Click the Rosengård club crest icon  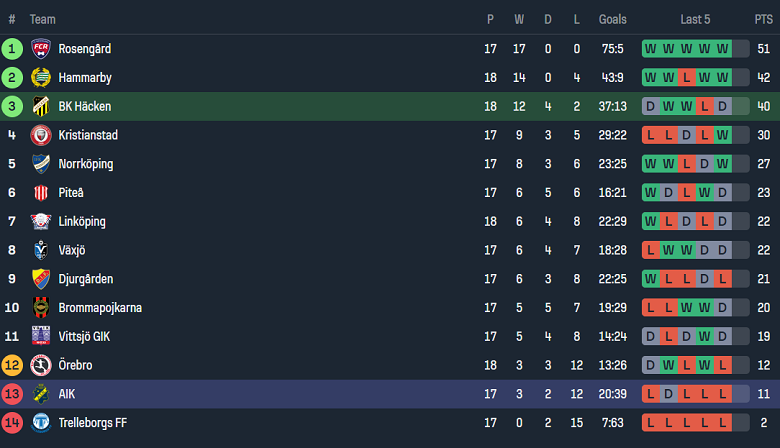pyautogui.click(x=41, y=48)
